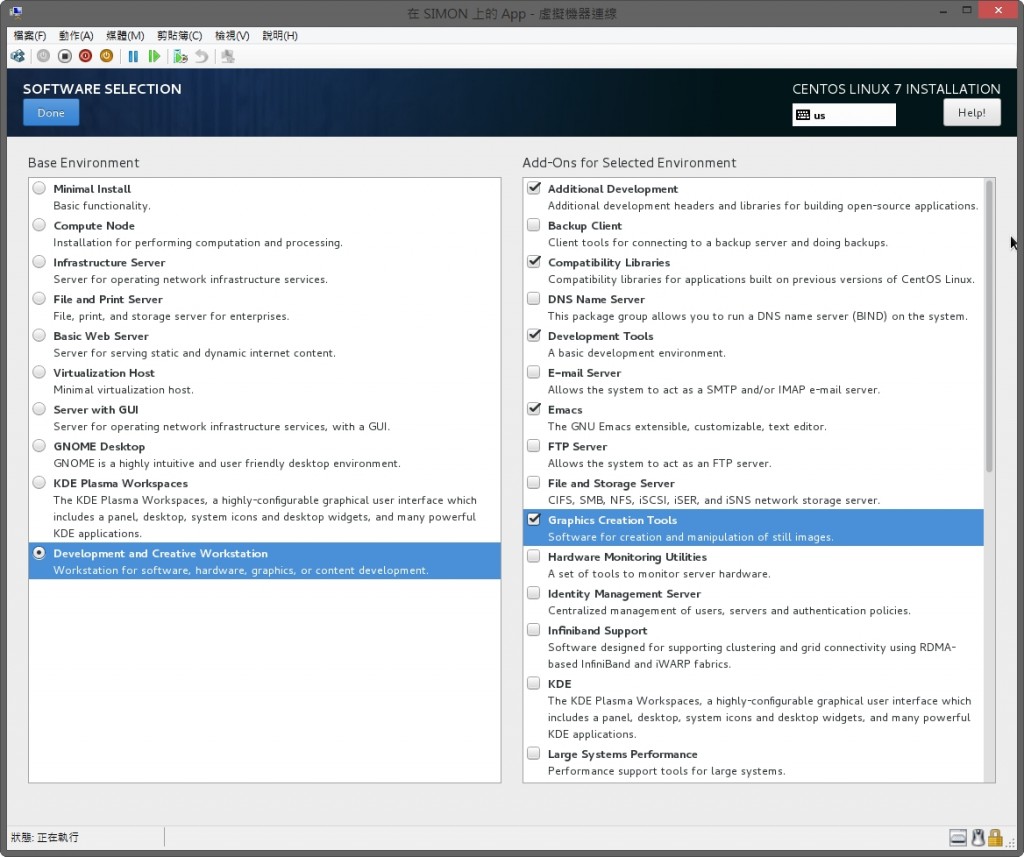Viewport: 1024px width, 857px height.
Task: Check Infiniband Support add-on
Action: point(534,630)
